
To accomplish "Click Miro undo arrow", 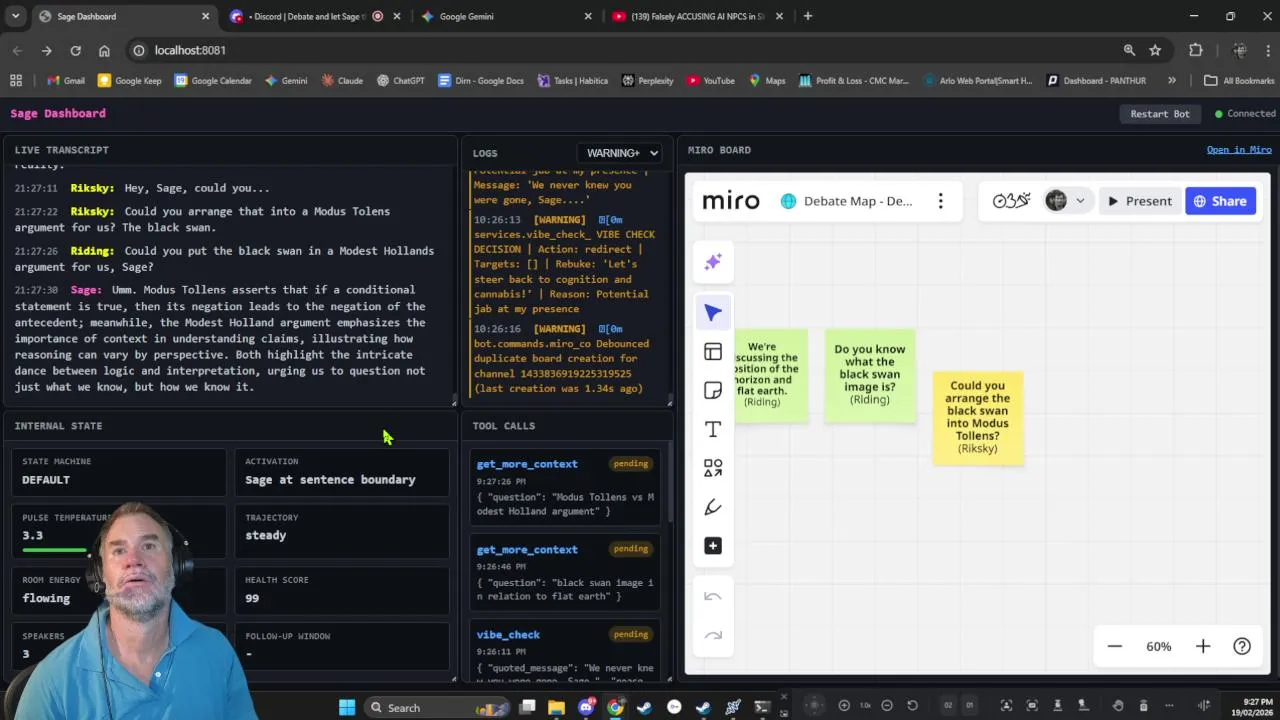I will click(x=713, y=597).
